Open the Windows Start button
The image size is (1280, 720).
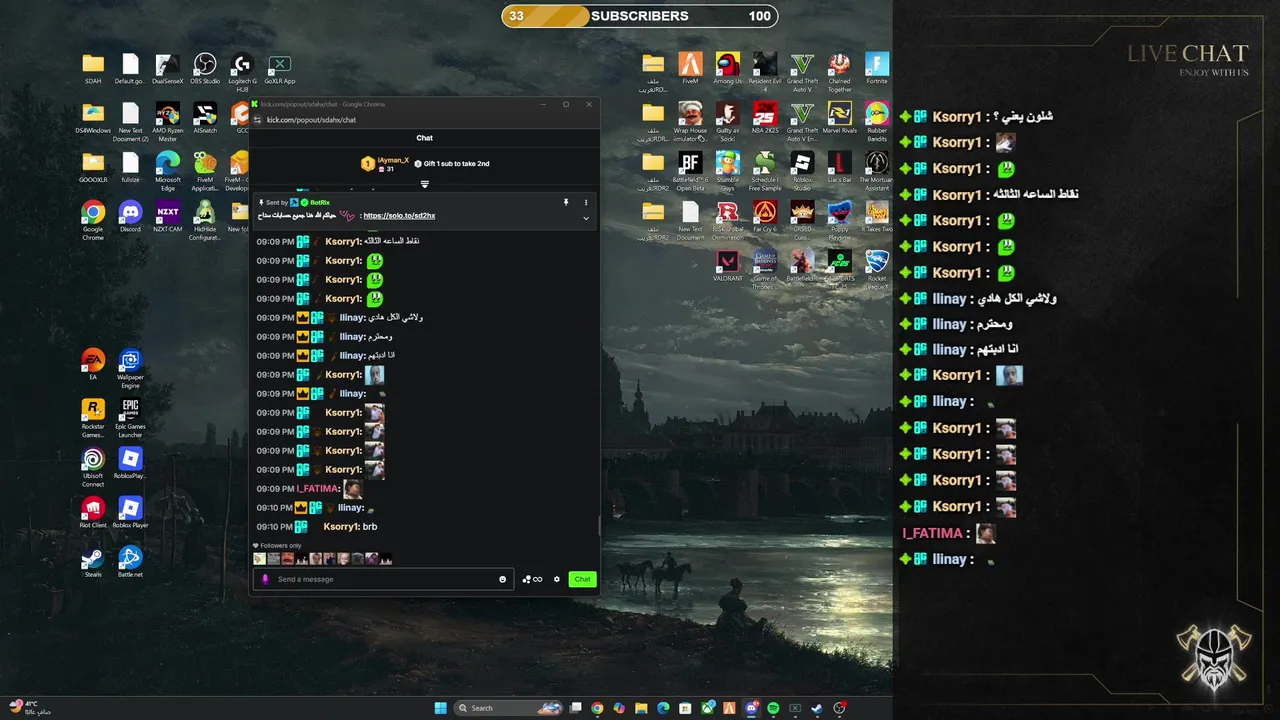440,708
